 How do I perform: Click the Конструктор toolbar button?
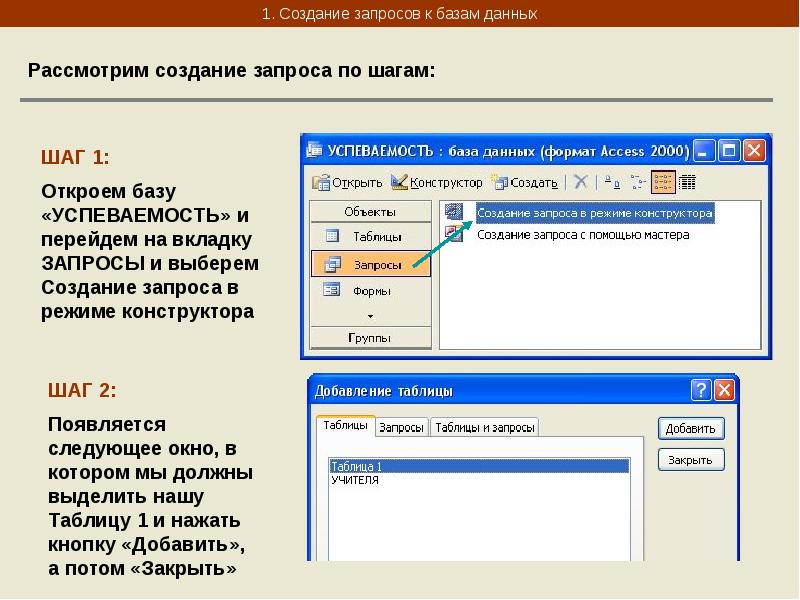pos(437,182)
